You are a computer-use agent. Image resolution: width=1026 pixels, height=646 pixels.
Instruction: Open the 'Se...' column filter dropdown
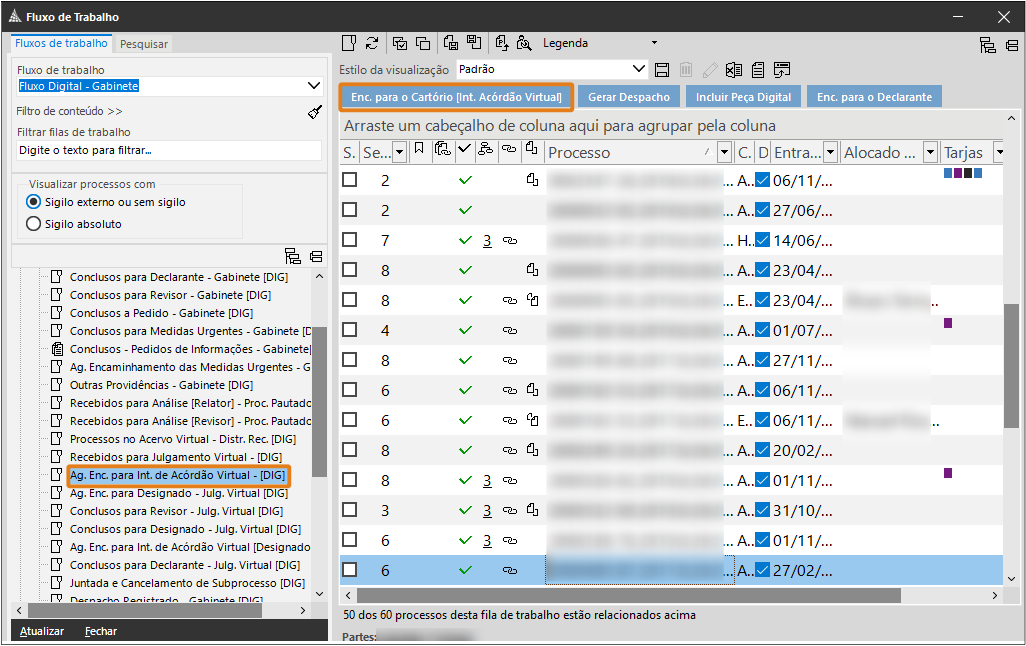pos(400,153)
